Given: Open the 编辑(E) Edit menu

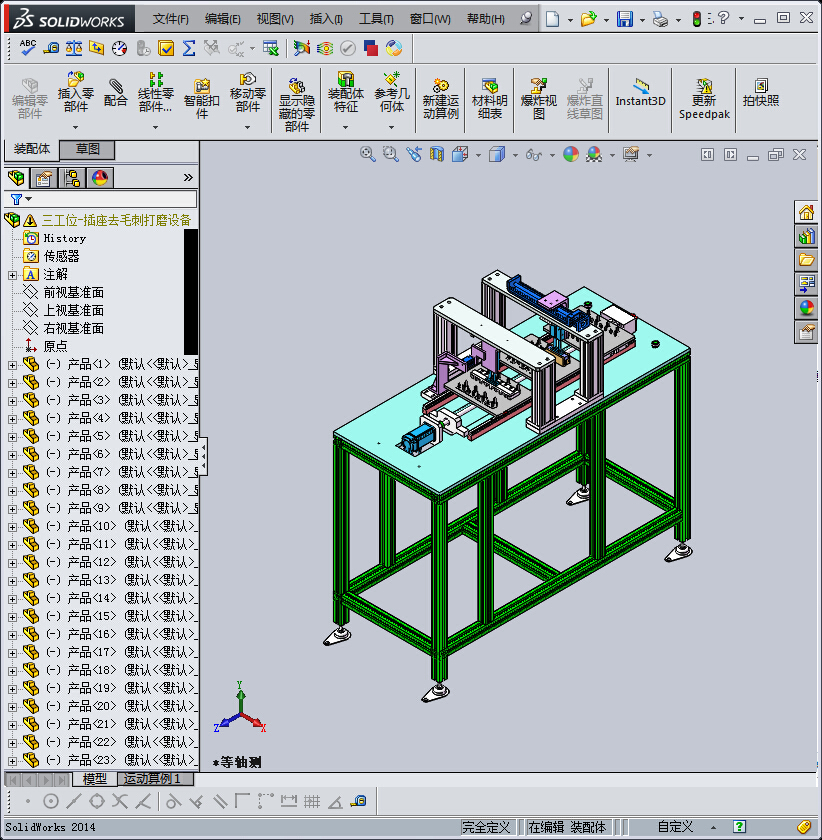Looking at the screenshot, I should tap(222, 19).
